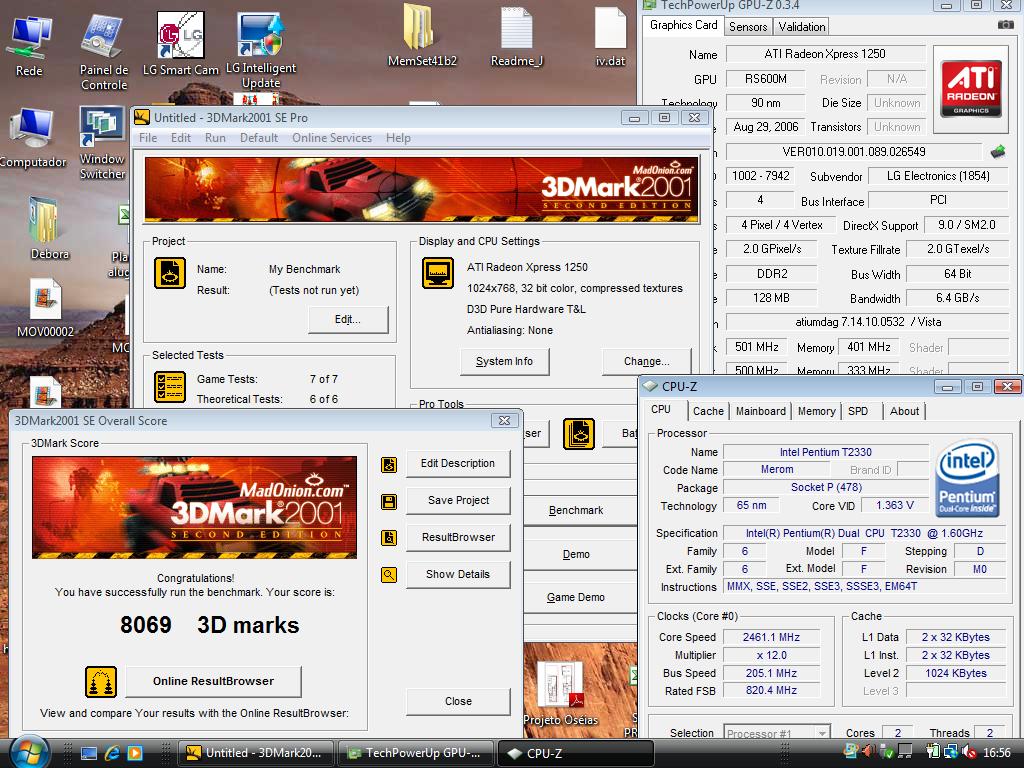This screenshot has height=768, width=1024.
Task: Click the Edit Description document icon
Action: tap(389, 464)
